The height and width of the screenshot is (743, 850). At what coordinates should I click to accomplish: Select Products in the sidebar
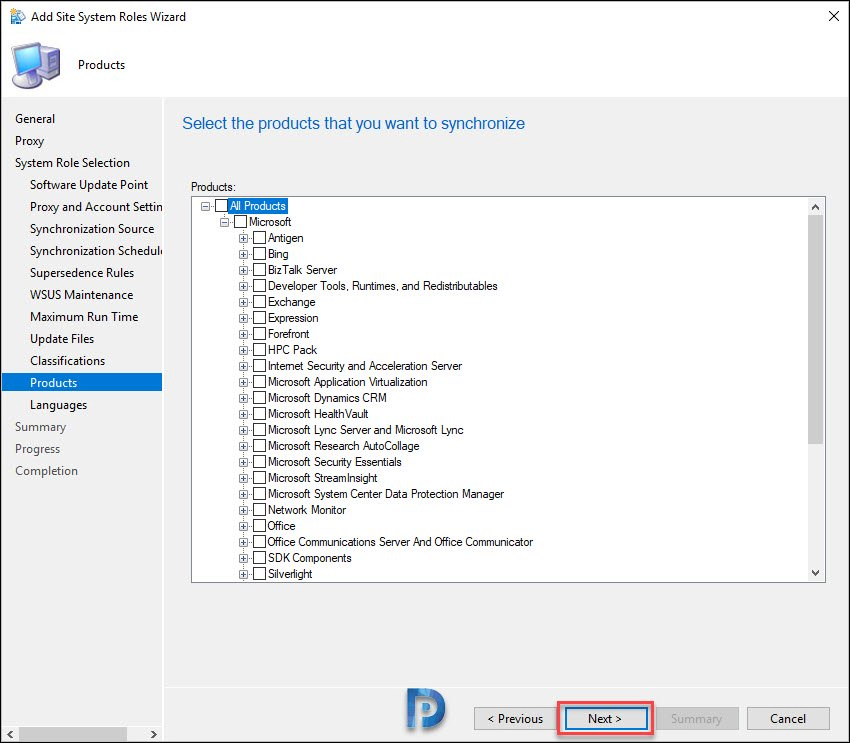(x=82, y=382)
